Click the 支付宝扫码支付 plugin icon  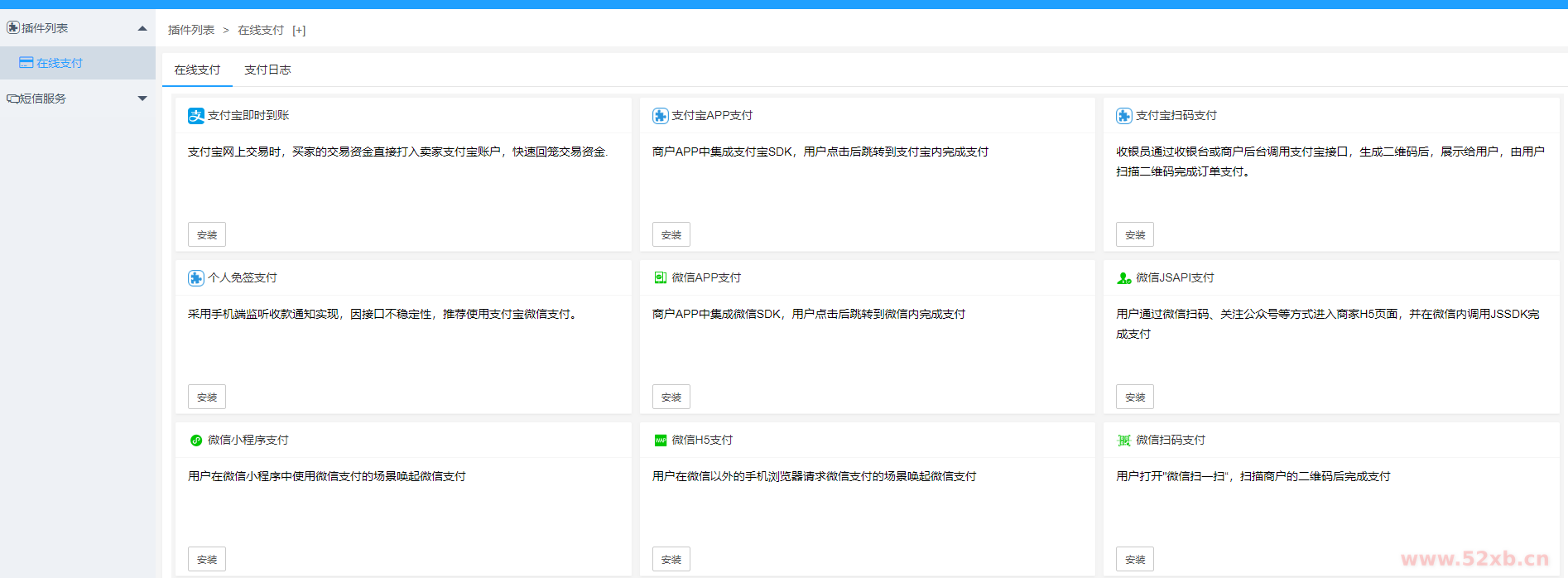[1123, 116]
